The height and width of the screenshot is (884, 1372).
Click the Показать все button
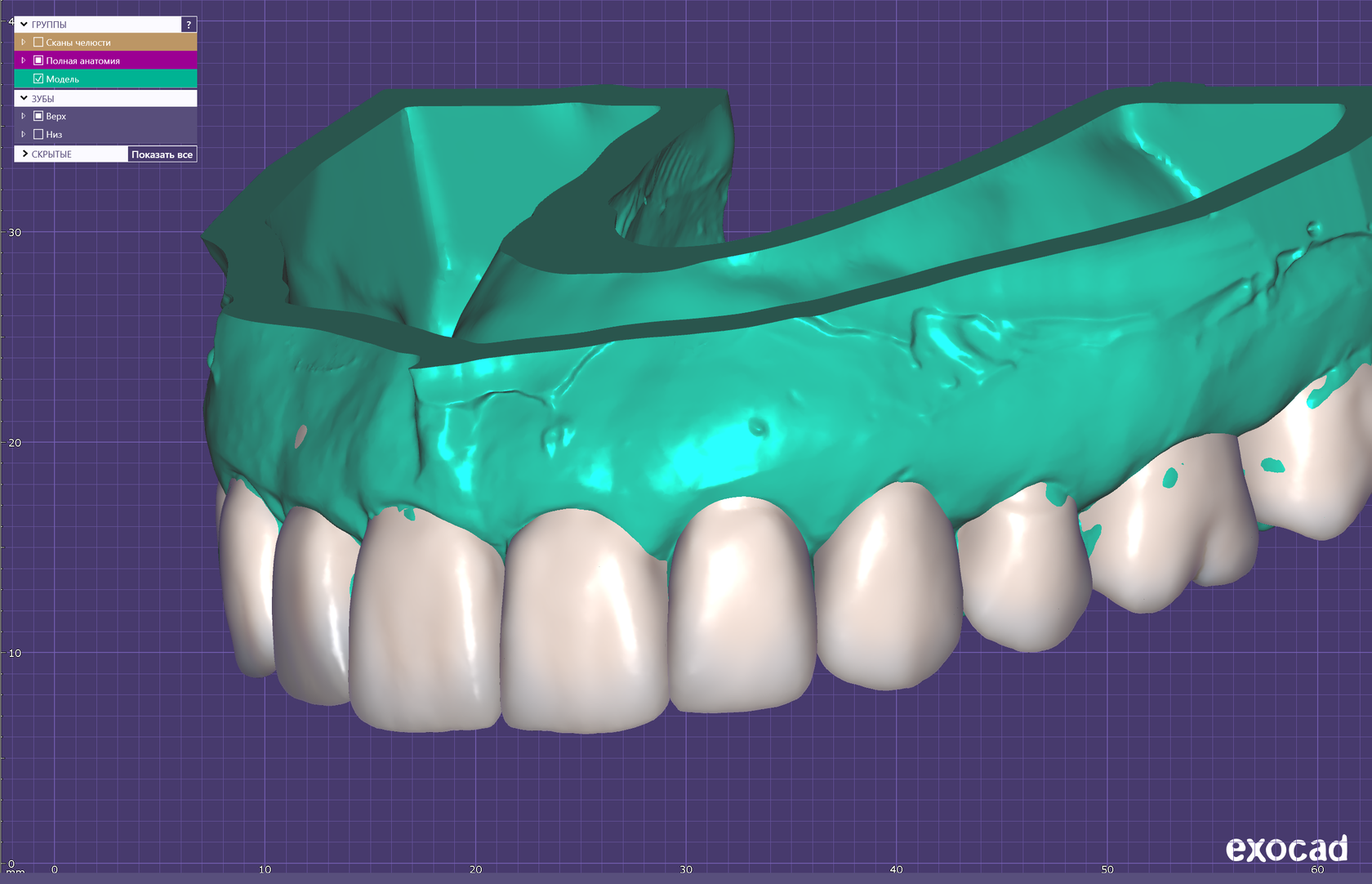tap(162, 154)
